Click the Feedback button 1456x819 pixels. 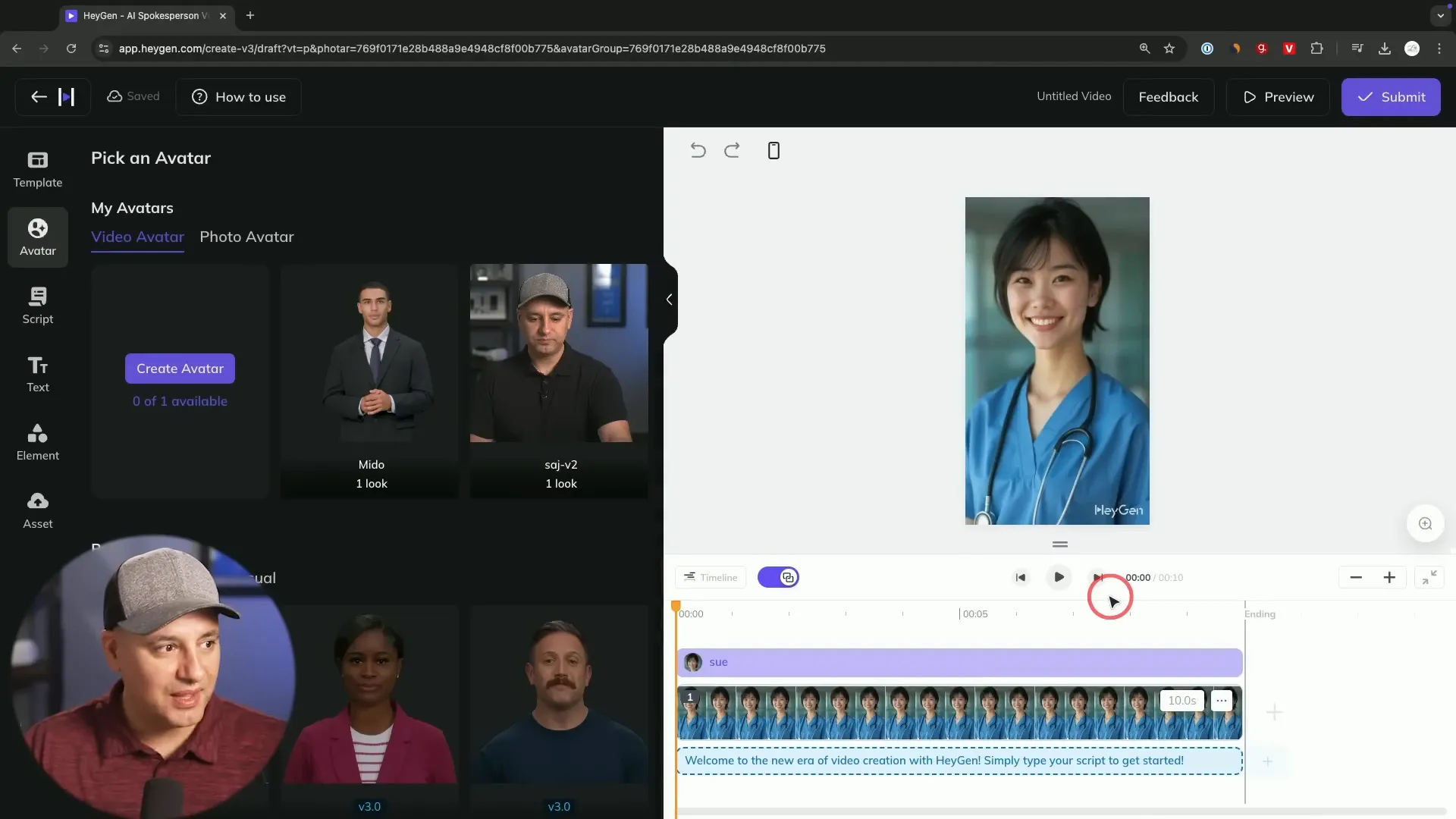tap(1168, 97)
